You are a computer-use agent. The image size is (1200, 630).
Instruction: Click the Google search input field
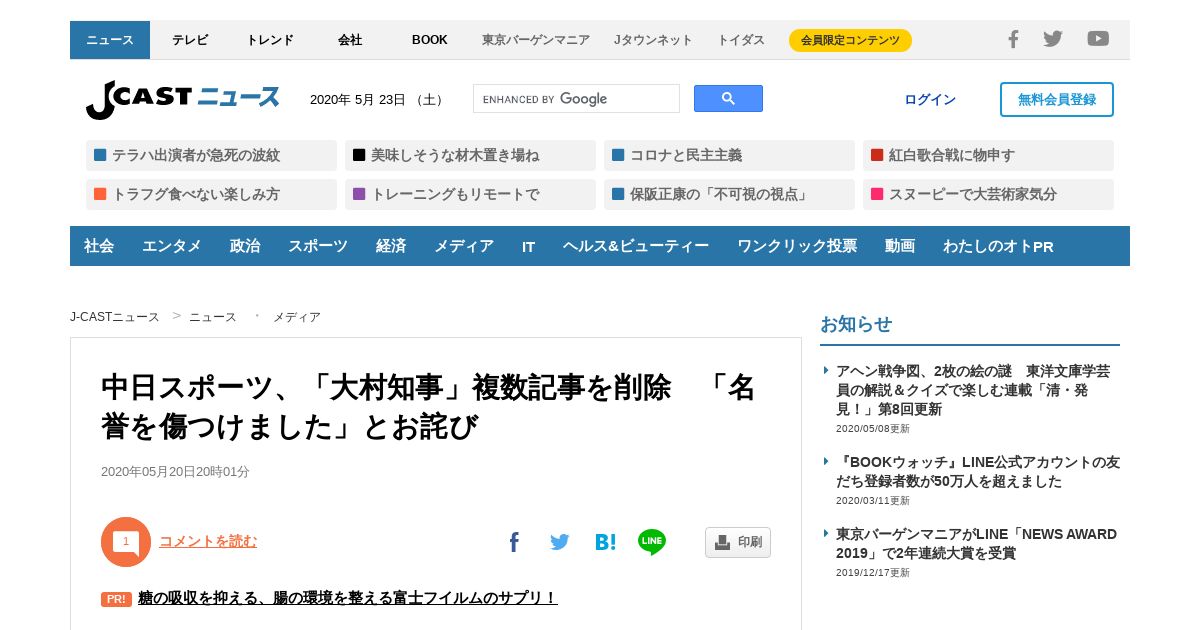[x=576, y=98]
